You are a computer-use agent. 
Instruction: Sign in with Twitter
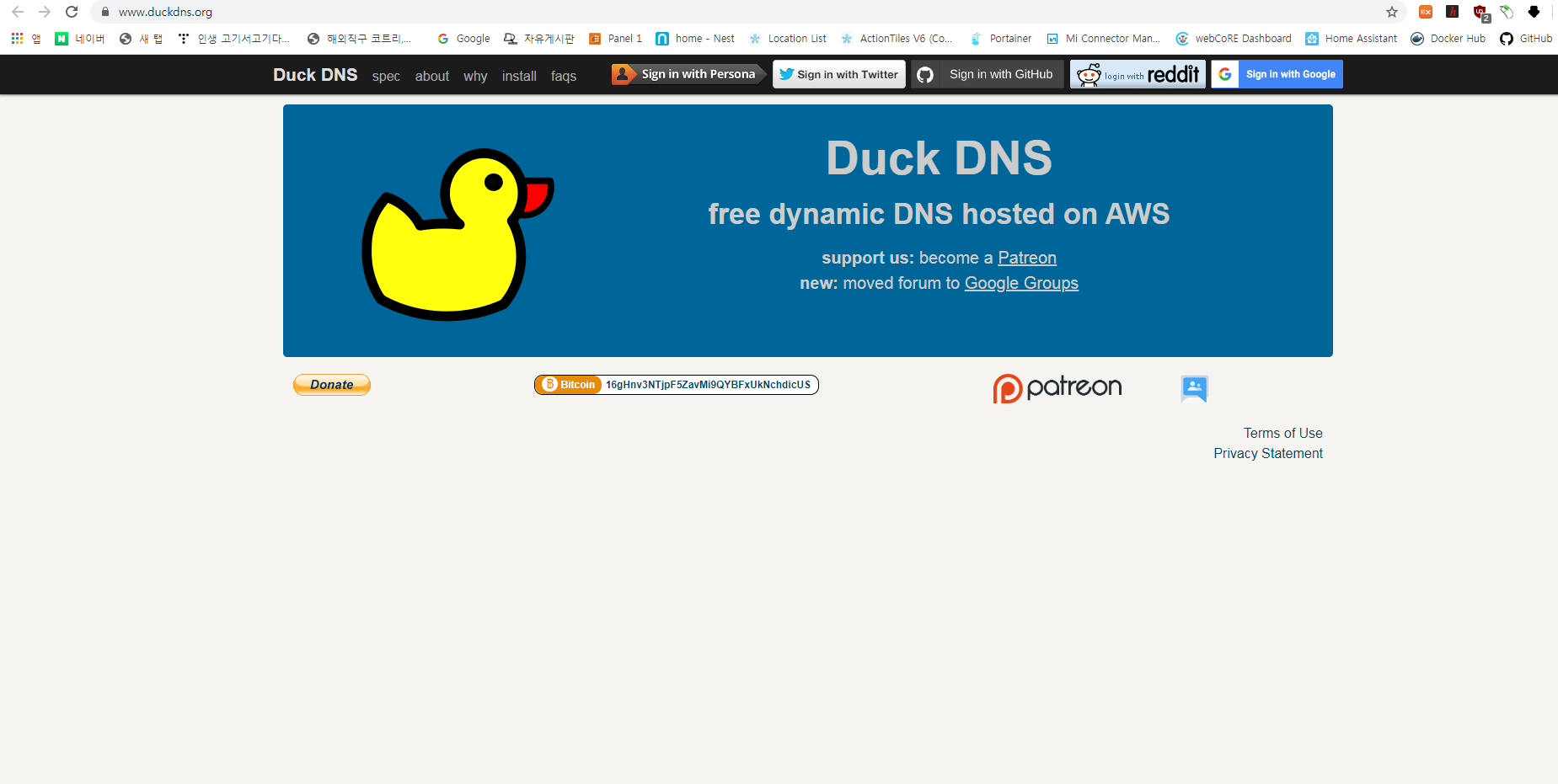point(839,74)
